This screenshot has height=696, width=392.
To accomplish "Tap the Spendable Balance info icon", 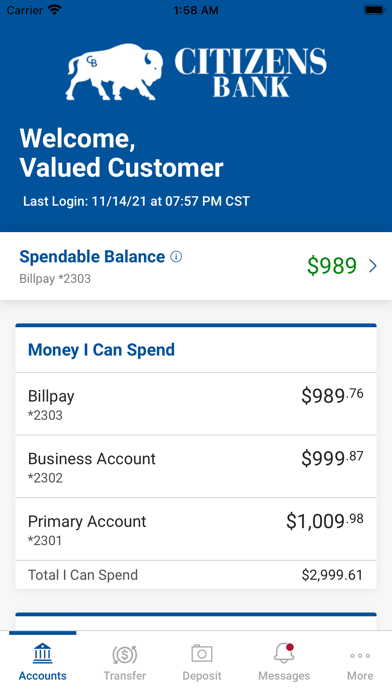I will click(176, 257).
